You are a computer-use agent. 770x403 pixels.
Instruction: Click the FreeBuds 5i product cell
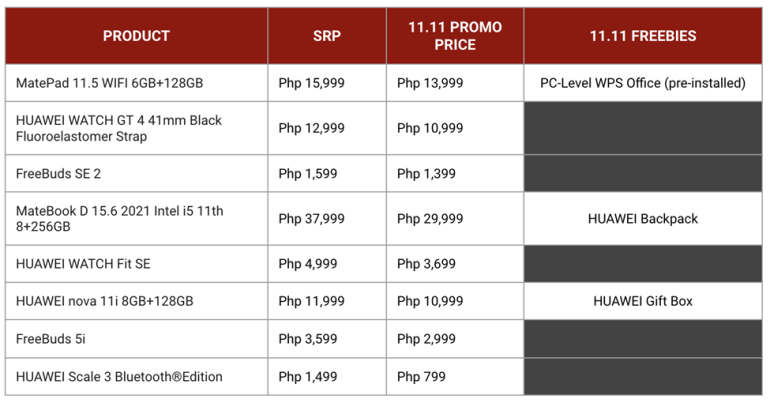[x=137, y=339]
